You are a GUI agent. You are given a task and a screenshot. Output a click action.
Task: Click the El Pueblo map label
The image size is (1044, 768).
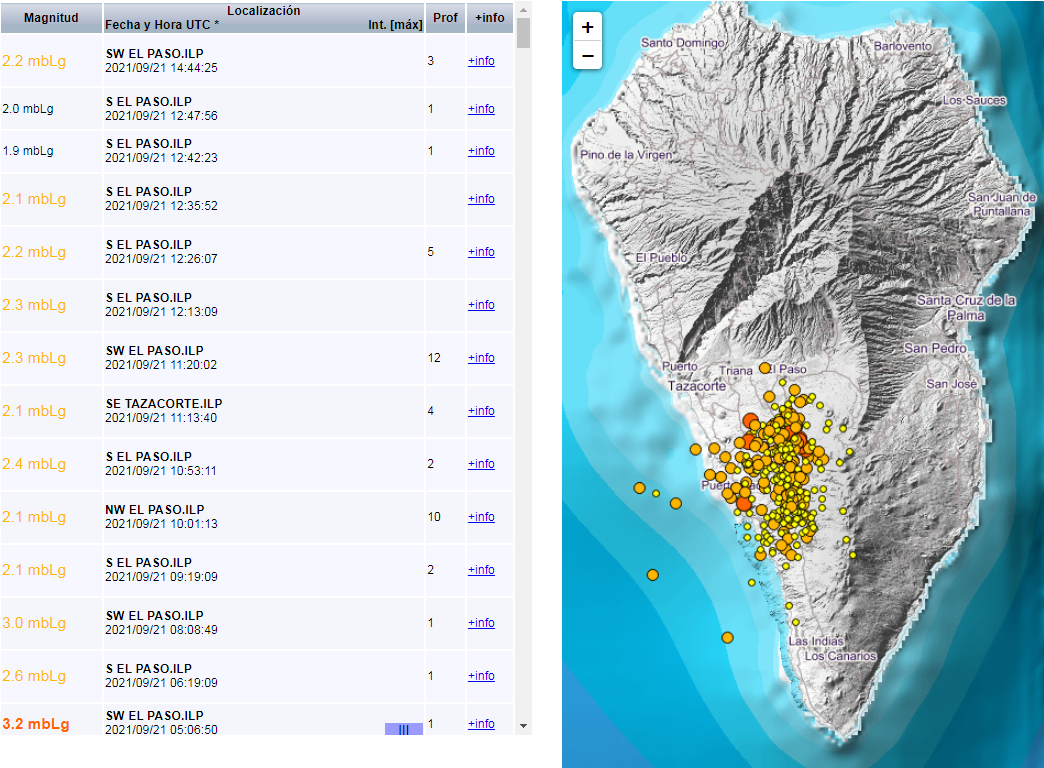point(661,258)
